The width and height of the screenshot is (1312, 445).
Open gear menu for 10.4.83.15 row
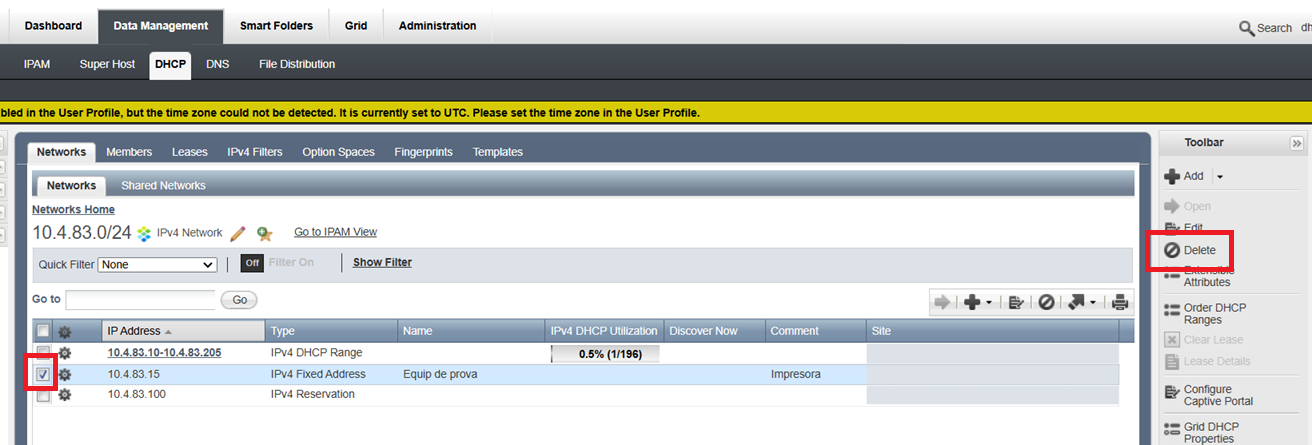coord(65,374)
